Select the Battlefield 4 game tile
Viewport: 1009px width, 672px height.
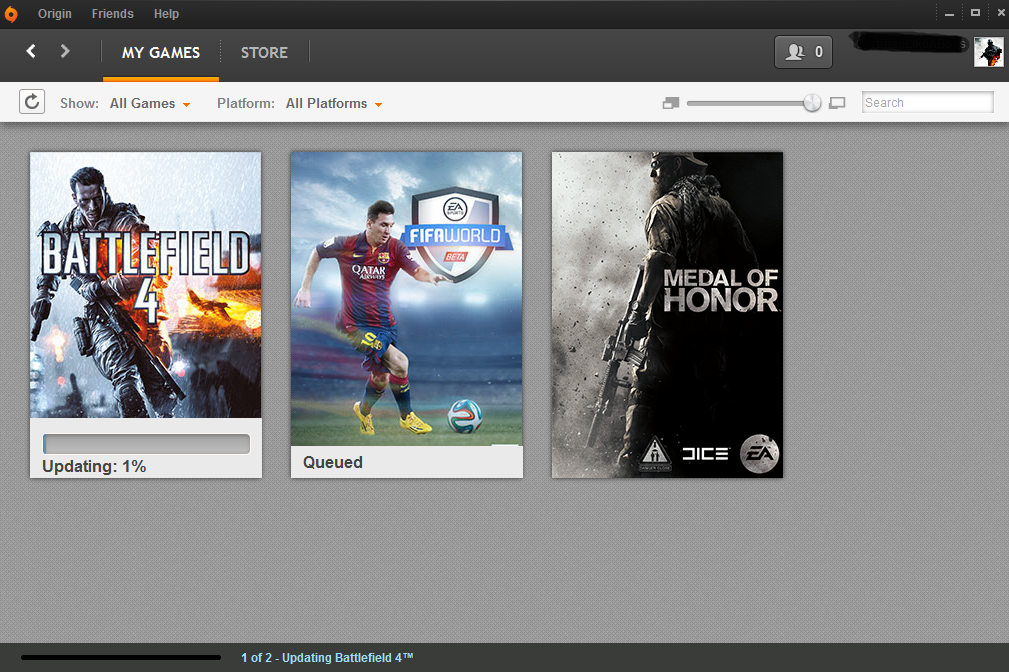point(146,315)
